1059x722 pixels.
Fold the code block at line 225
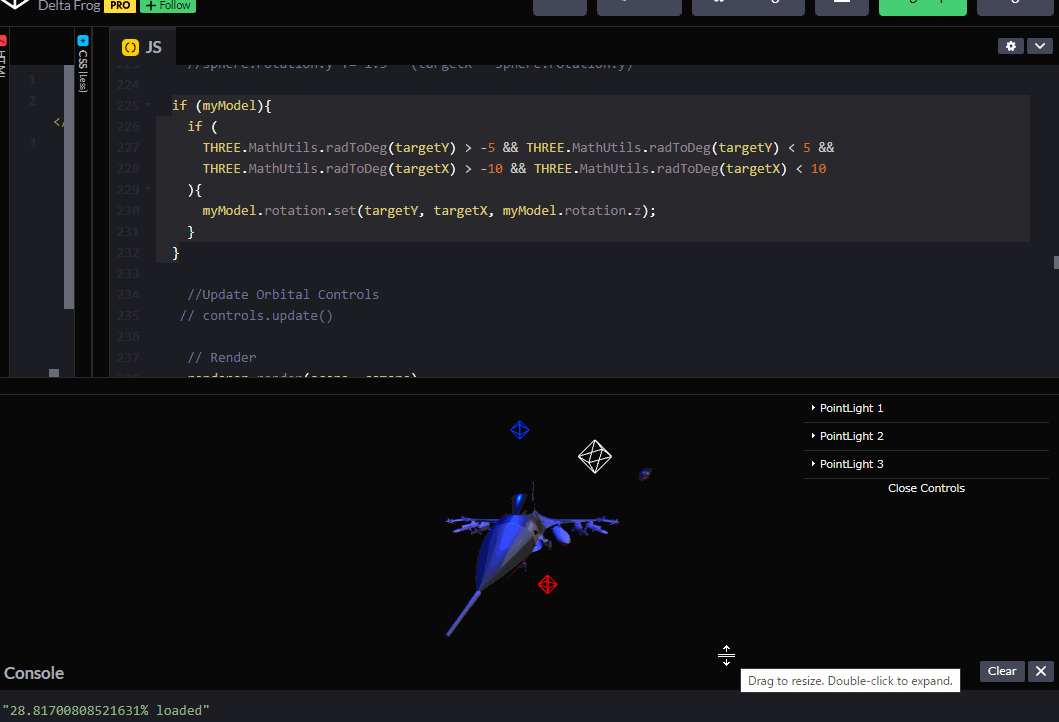coord(149,105)
